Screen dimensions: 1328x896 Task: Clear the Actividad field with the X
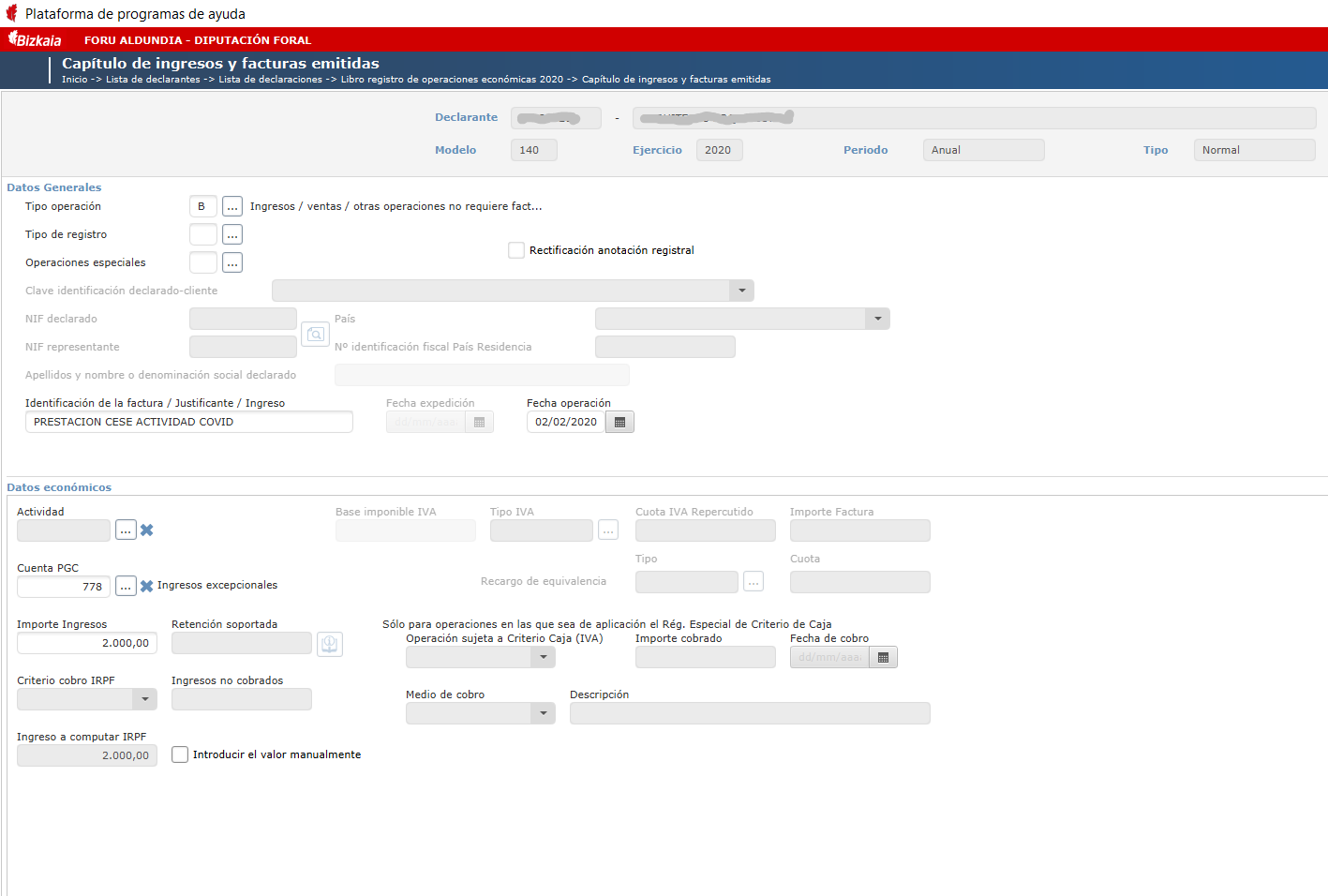pos(147,530)
